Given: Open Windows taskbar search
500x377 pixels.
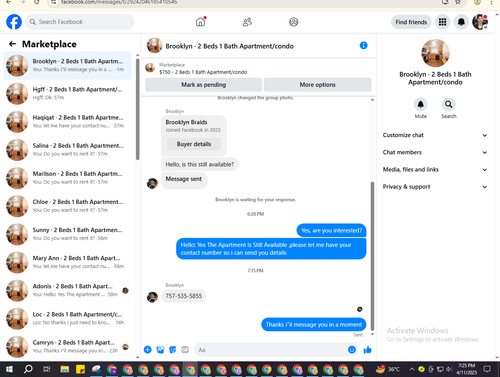Looking at the screenshot, I should [28, 369].
